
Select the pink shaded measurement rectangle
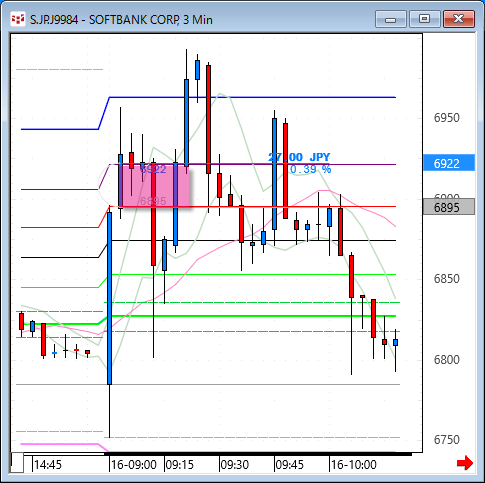pos(154,186)
